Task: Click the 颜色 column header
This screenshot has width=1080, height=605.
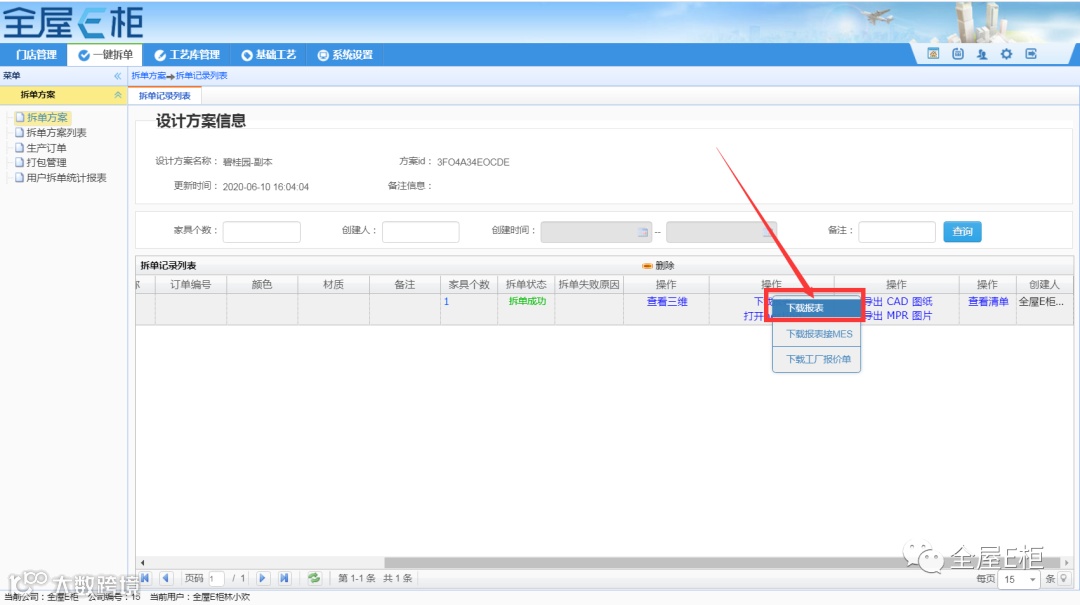Action: (x=262, y=284)
